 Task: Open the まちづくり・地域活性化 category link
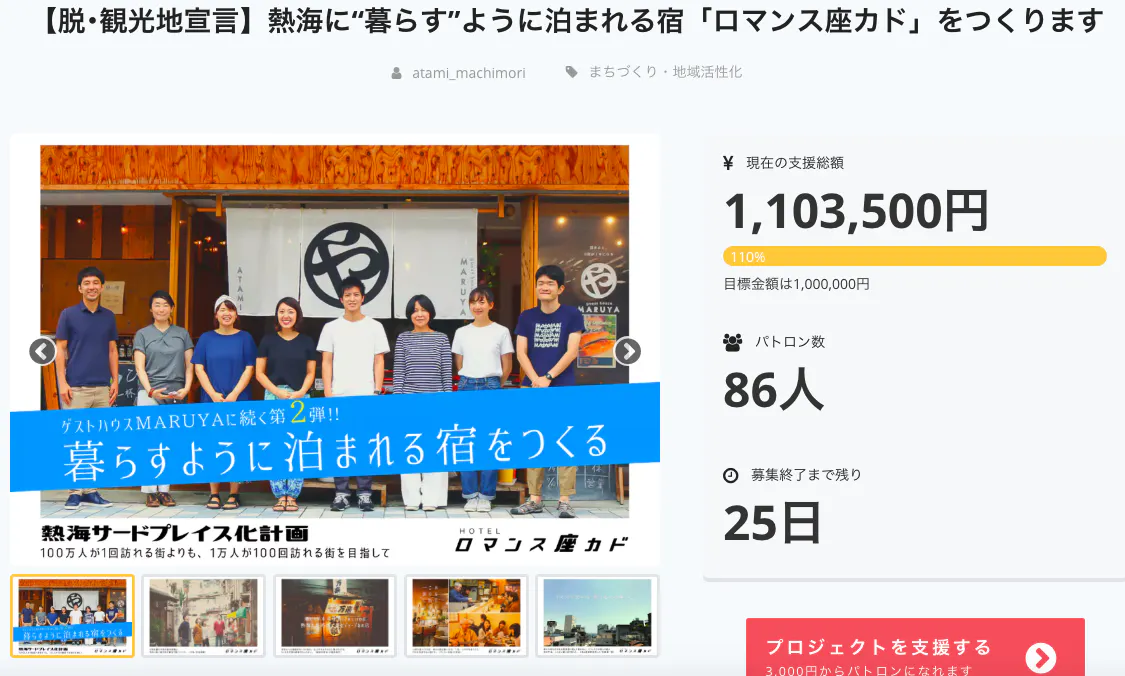point(665,72)
